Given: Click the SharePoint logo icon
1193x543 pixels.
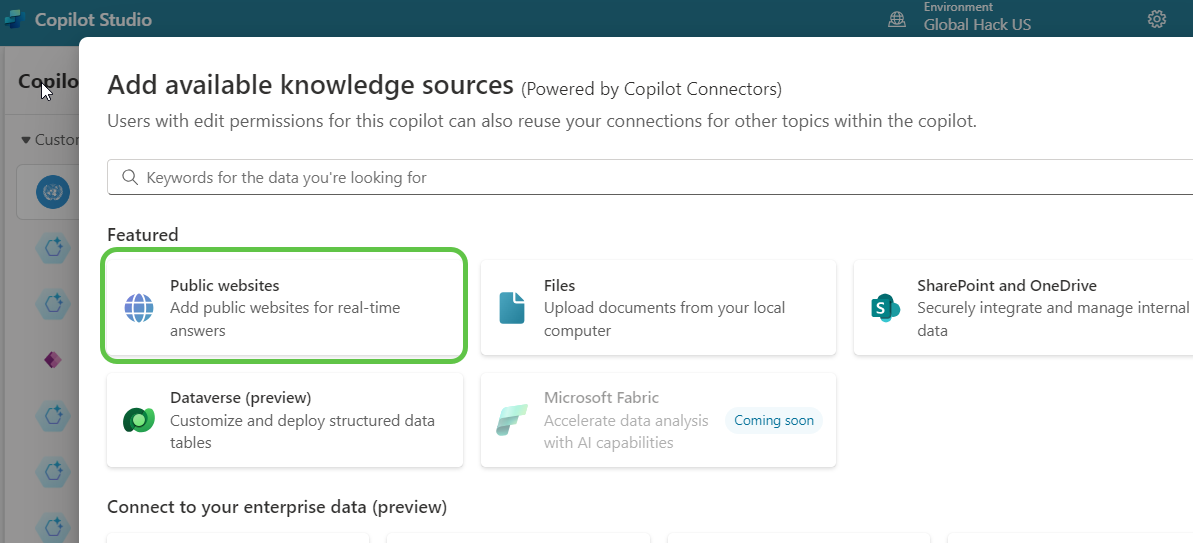Looking at the screenshot, I should point(886,308).
